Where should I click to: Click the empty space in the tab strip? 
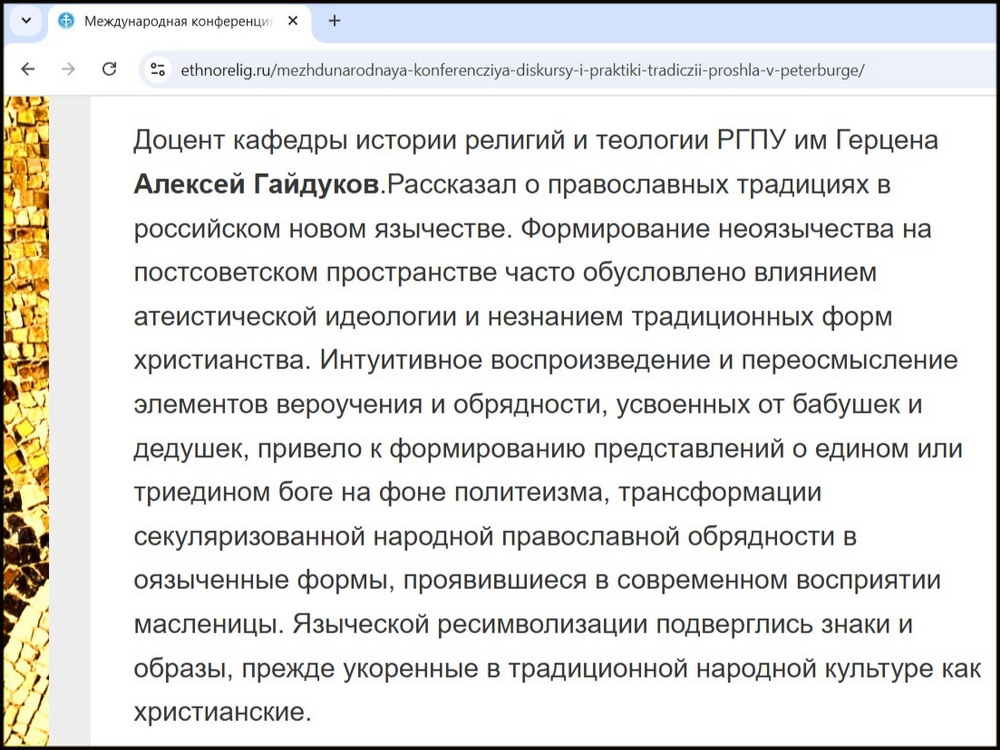tap(600, 20)
